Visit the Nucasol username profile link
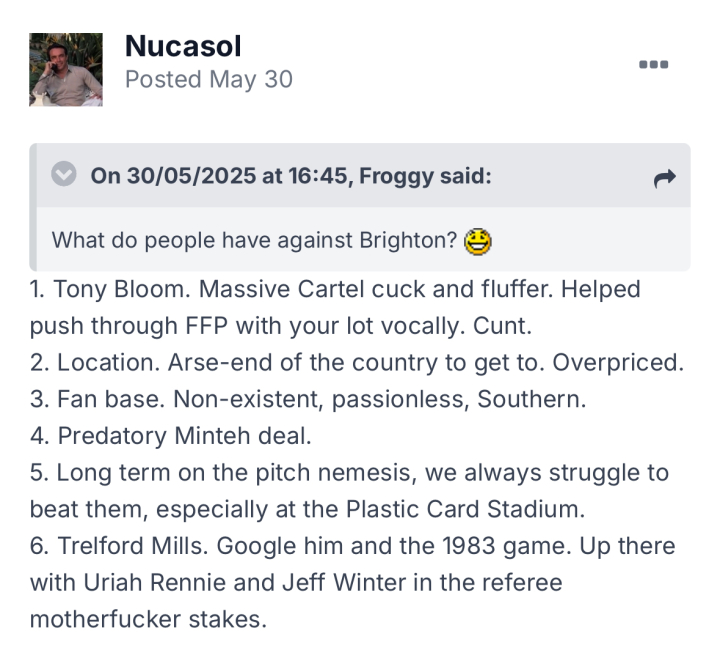The height and width of the screenshot is (661, 720). [183, 46]
